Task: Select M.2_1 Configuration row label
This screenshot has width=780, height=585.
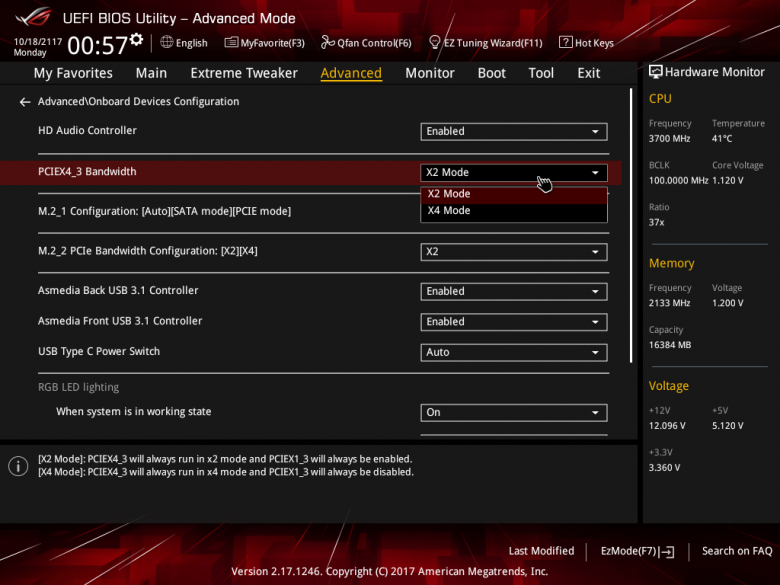Action: coord(164,211)
